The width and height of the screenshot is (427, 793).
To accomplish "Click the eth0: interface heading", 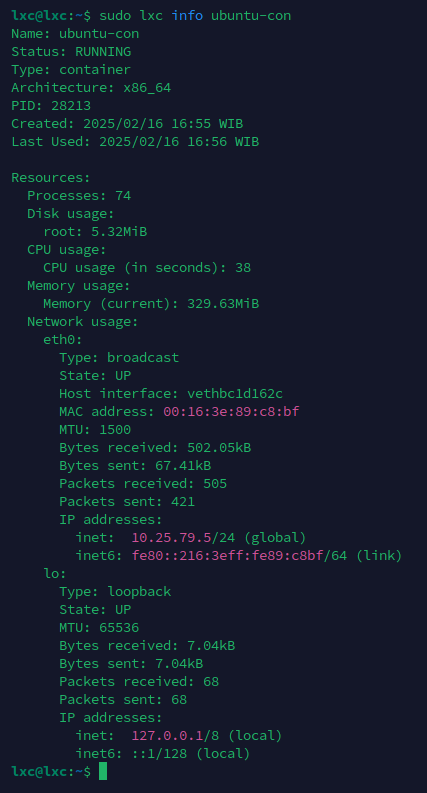I will pyautogui.click(x=63, y=340).
